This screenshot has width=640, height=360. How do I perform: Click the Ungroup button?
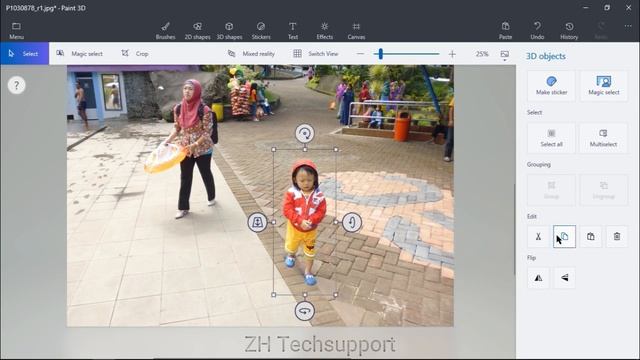[604, 190]
